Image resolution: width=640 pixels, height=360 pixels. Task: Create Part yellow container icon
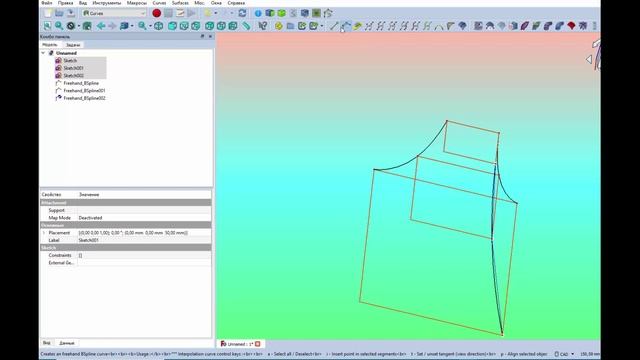click(279, 26)
